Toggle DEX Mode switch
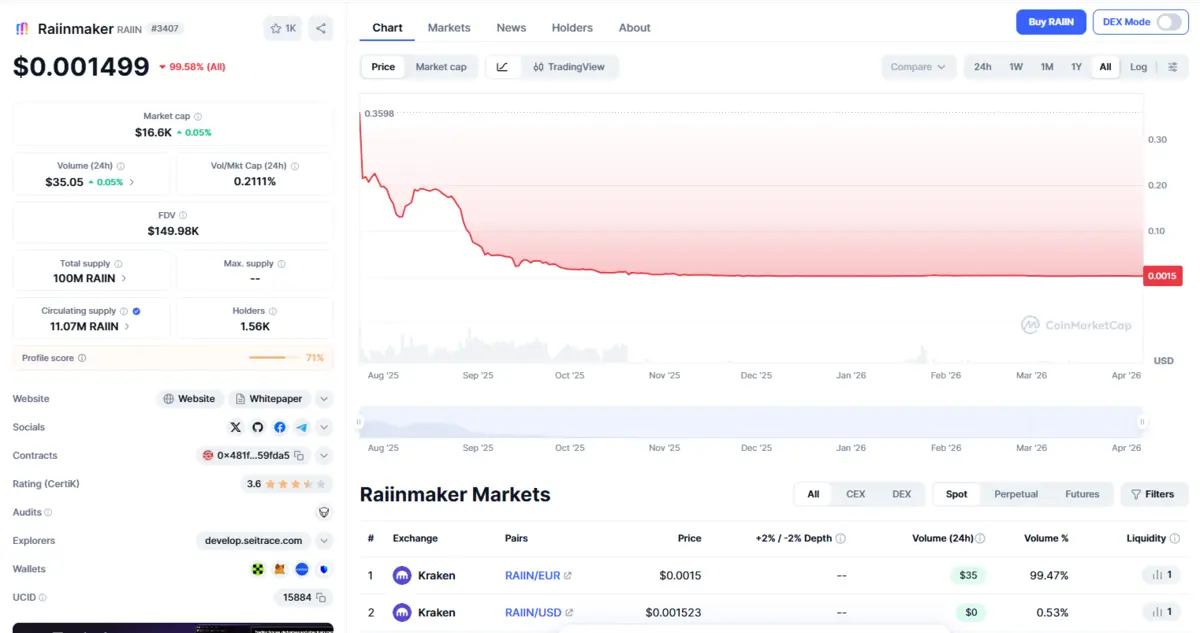The width and height of the screenshot is (1200, 633). (1168, 22)
